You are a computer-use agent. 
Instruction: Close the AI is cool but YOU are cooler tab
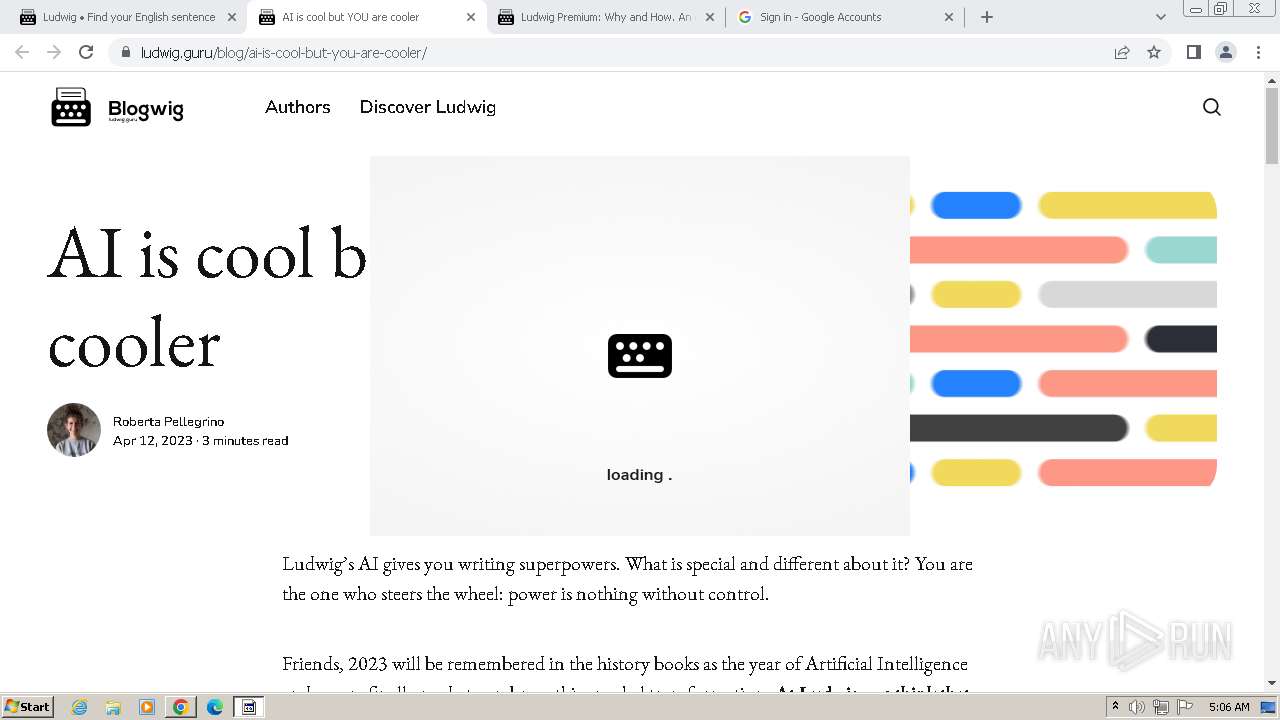pos(471,17)
